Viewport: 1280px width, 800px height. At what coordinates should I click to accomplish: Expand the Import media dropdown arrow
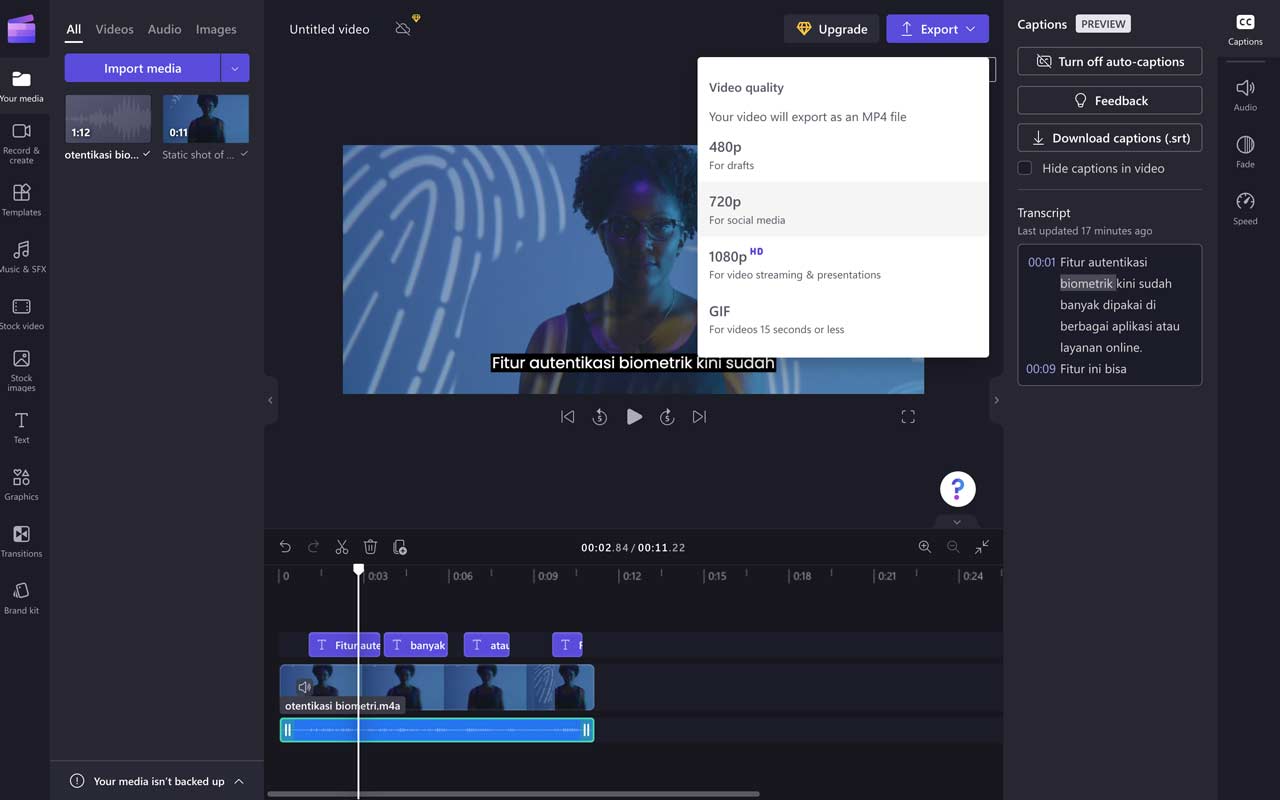click(235, 68)
